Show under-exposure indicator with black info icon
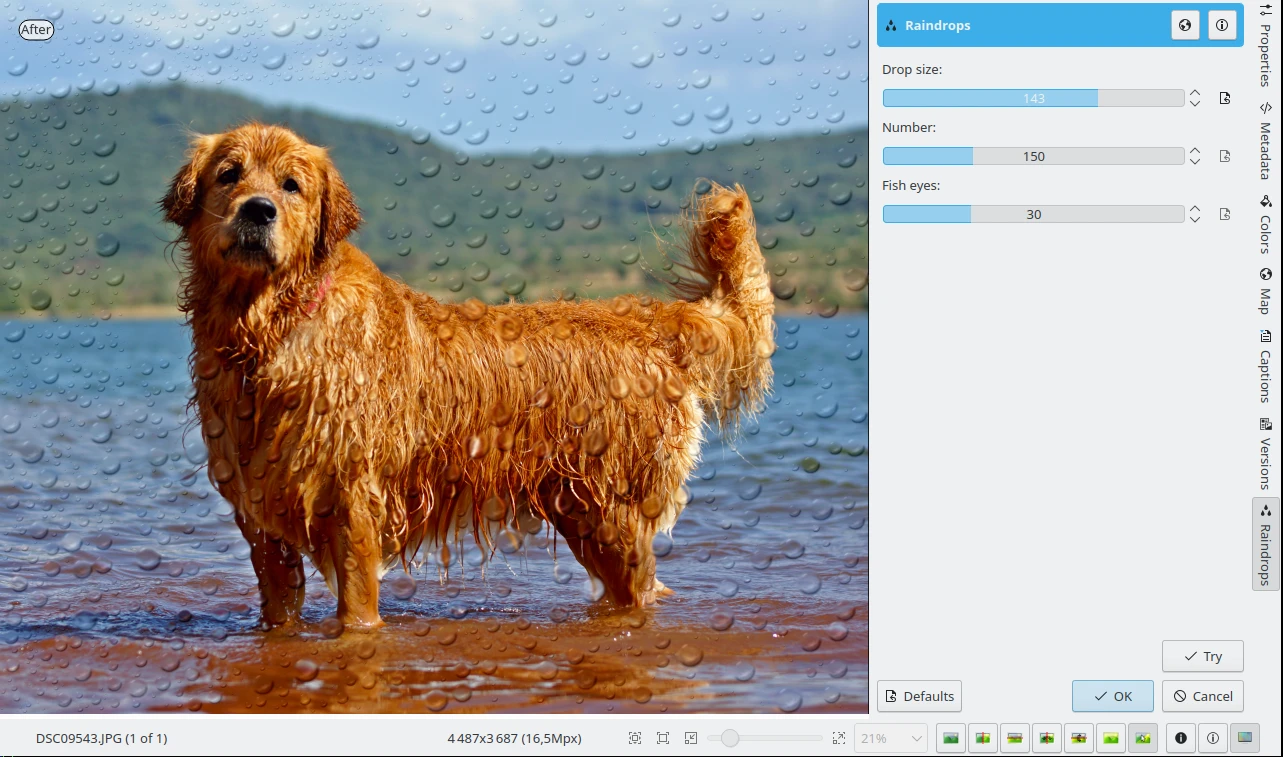 [x=1181, y=738]
